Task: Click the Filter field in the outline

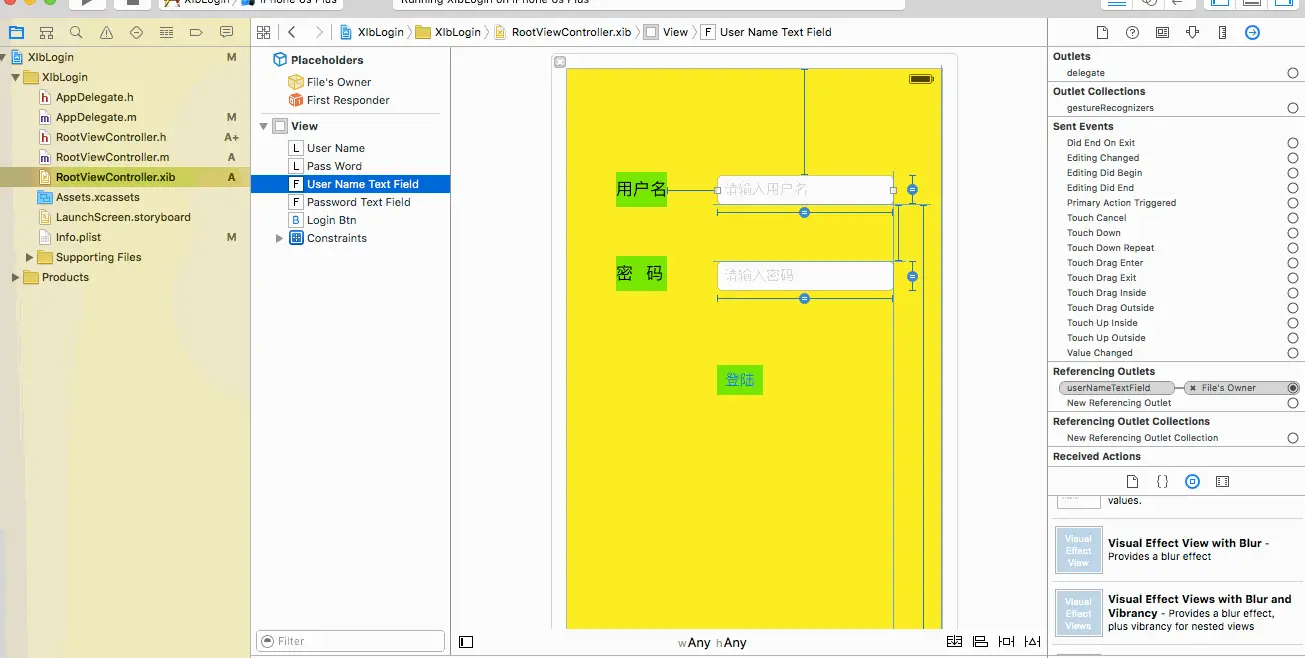Action: [351, 641]
